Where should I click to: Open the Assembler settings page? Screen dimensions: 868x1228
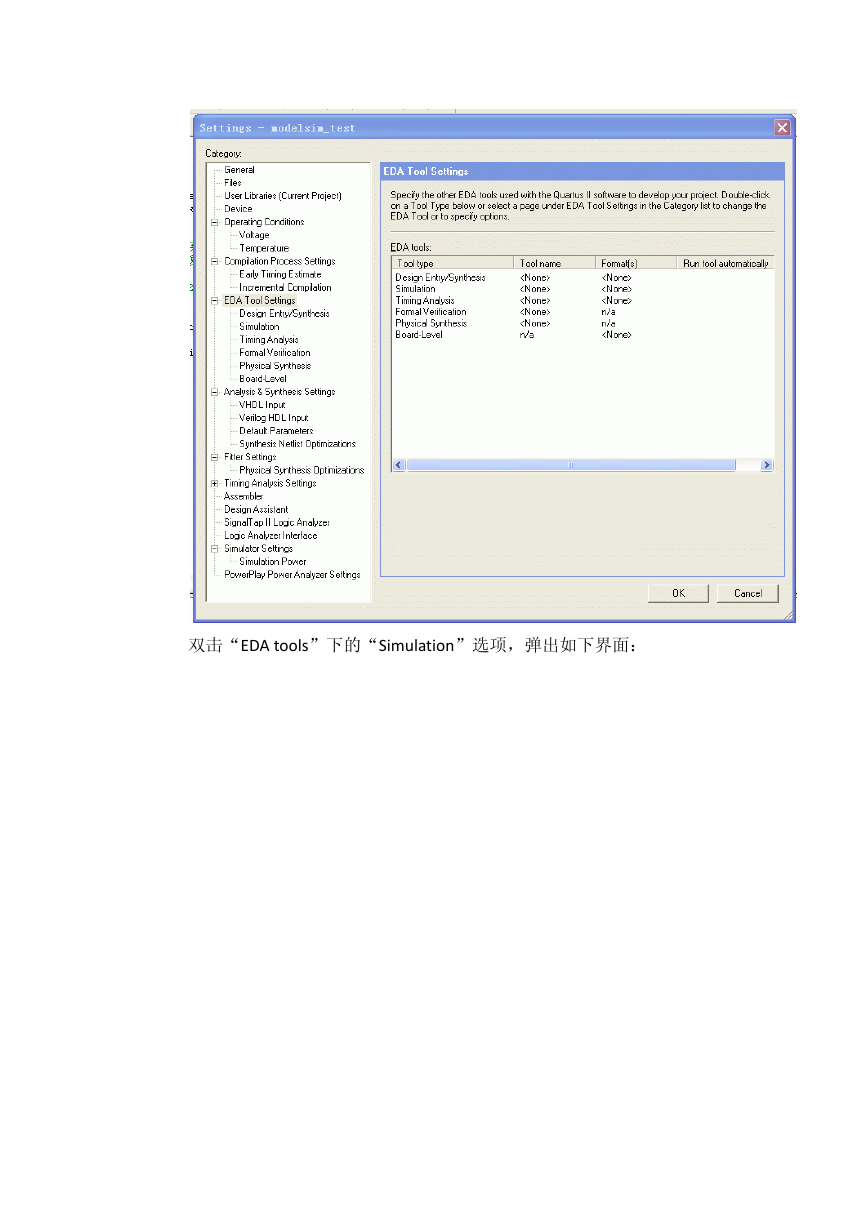243,496
